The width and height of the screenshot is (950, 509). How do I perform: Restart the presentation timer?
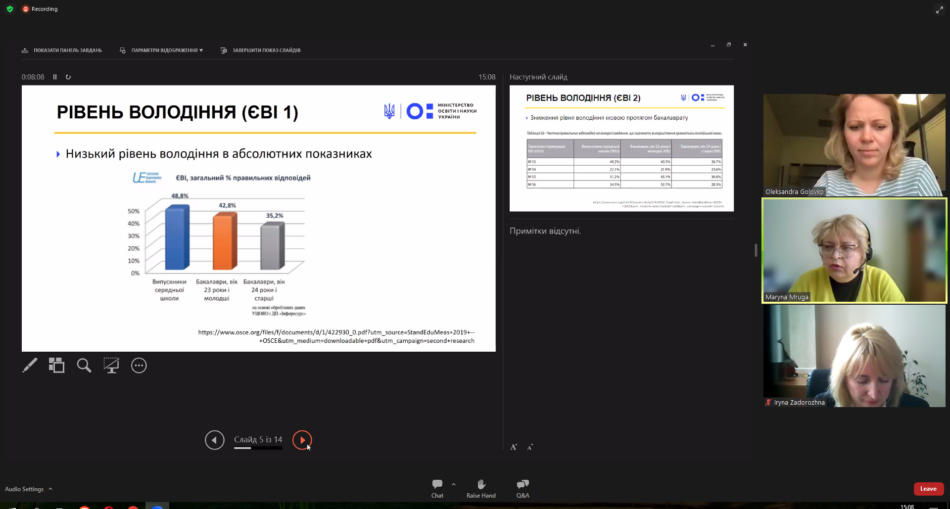pos(69,76)
